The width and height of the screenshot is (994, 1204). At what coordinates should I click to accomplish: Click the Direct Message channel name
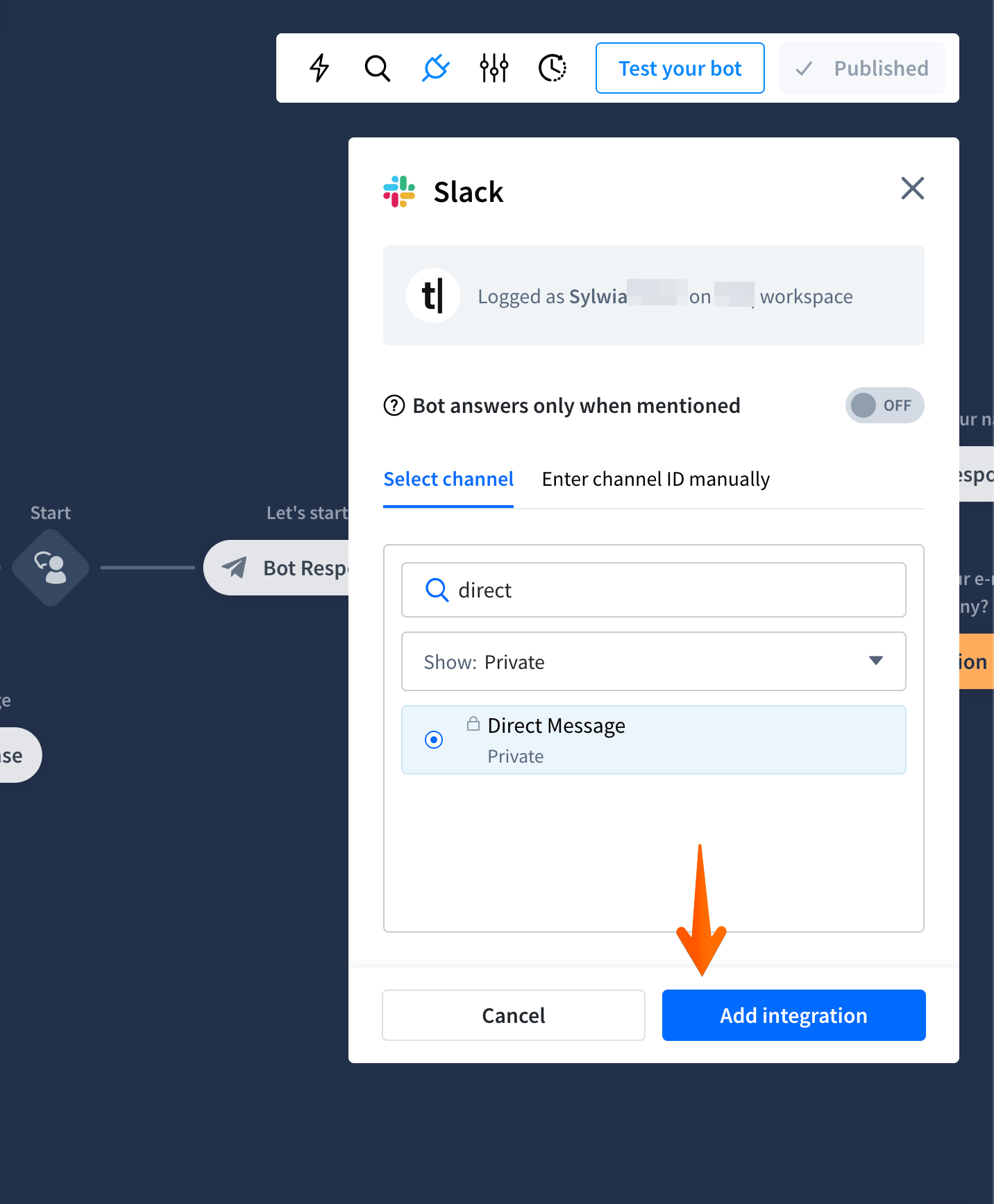(x=557, y=725)
